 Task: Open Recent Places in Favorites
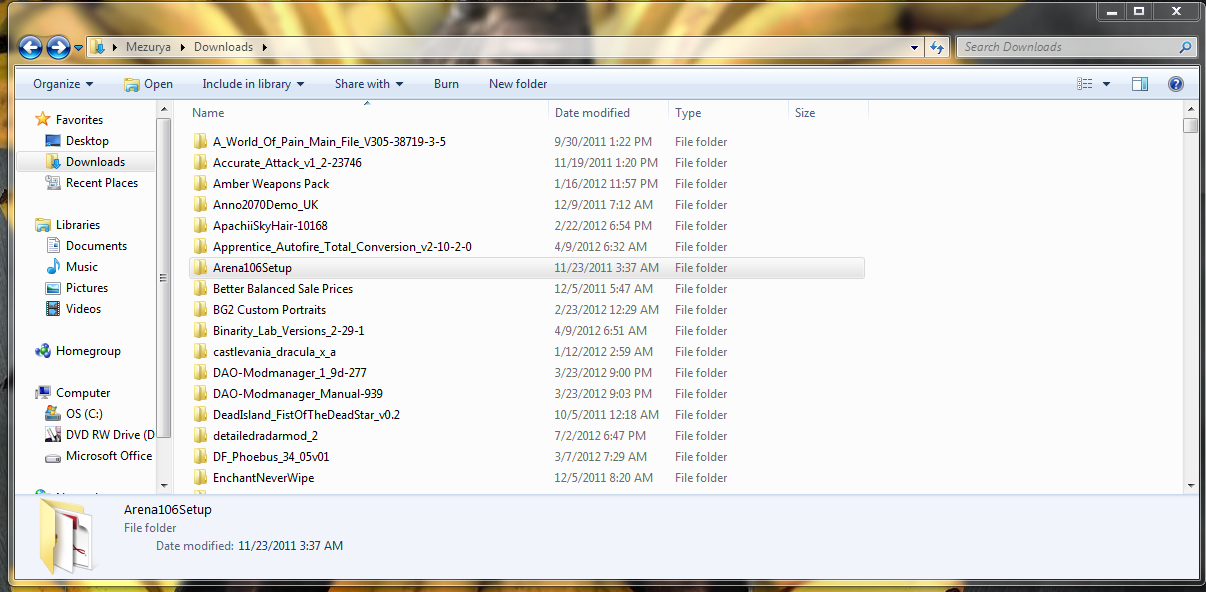(102, 183)
